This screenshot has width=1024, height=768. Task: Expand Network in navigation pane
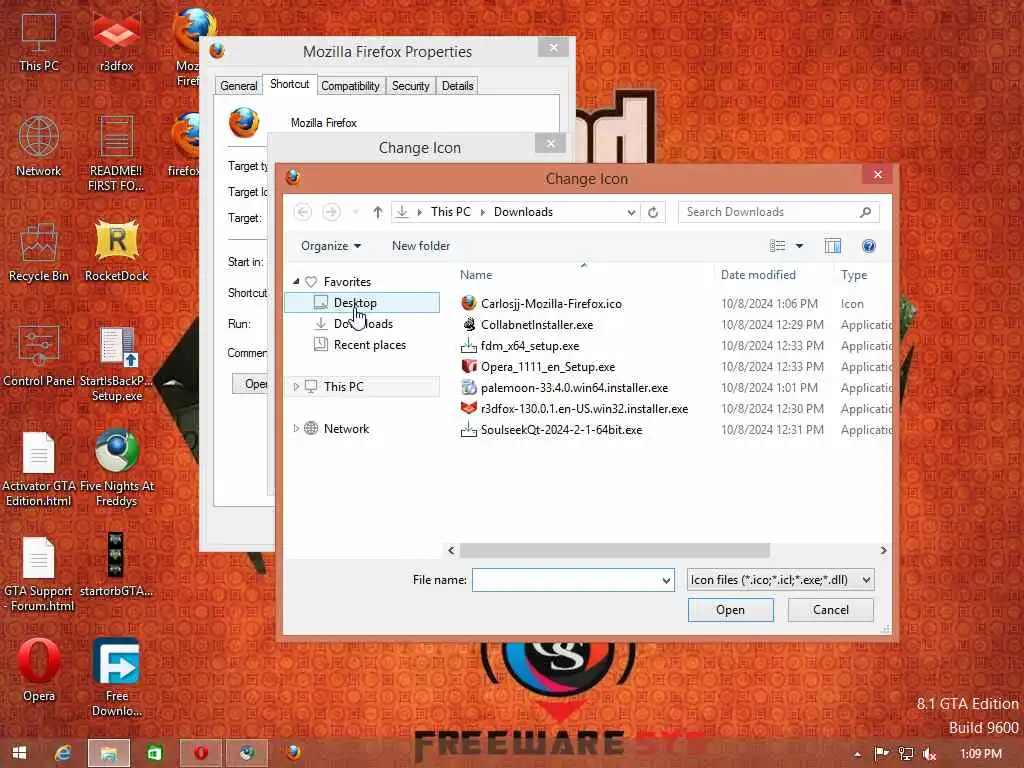tap(296, 428)
